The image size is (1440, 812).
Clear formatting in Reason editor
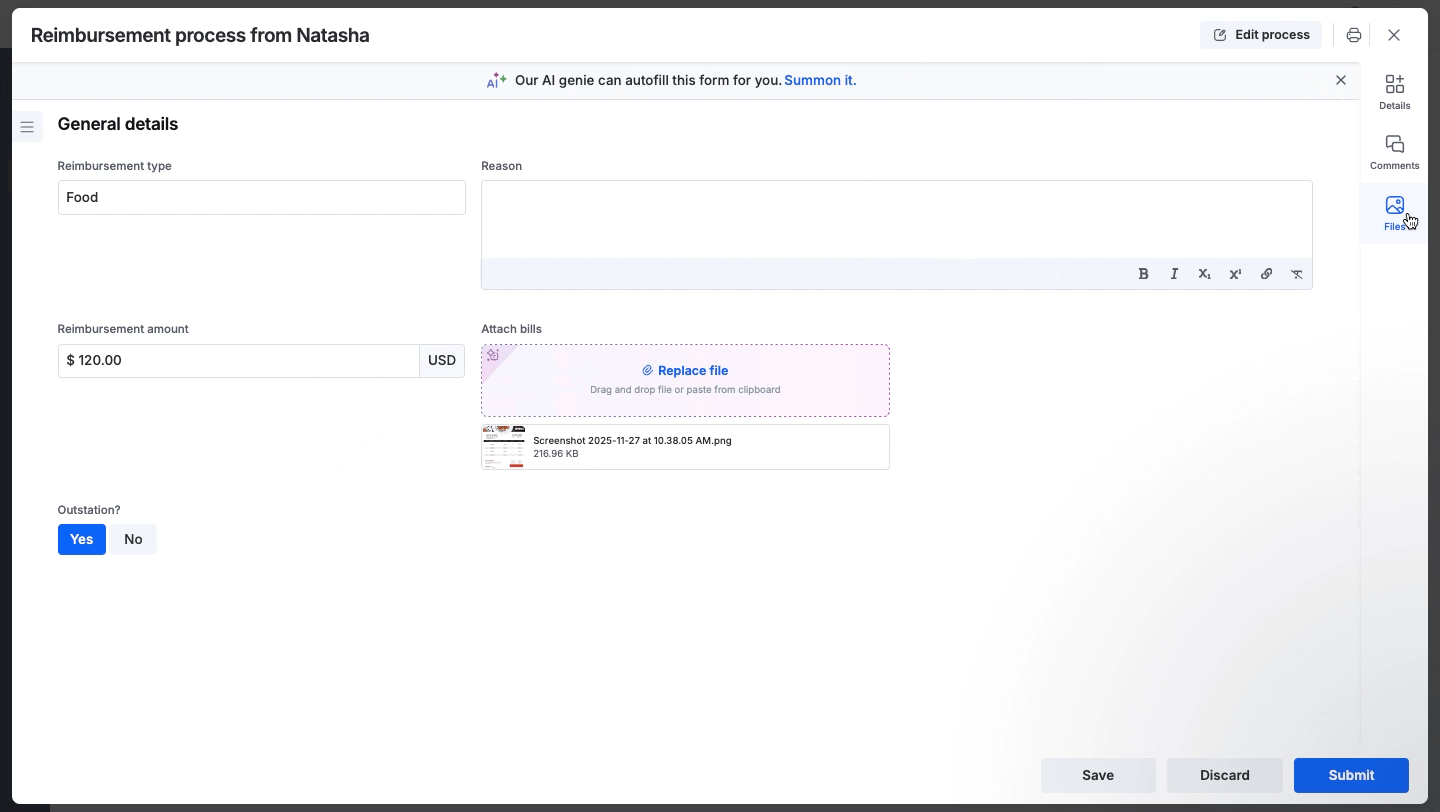pos(1296,274)
